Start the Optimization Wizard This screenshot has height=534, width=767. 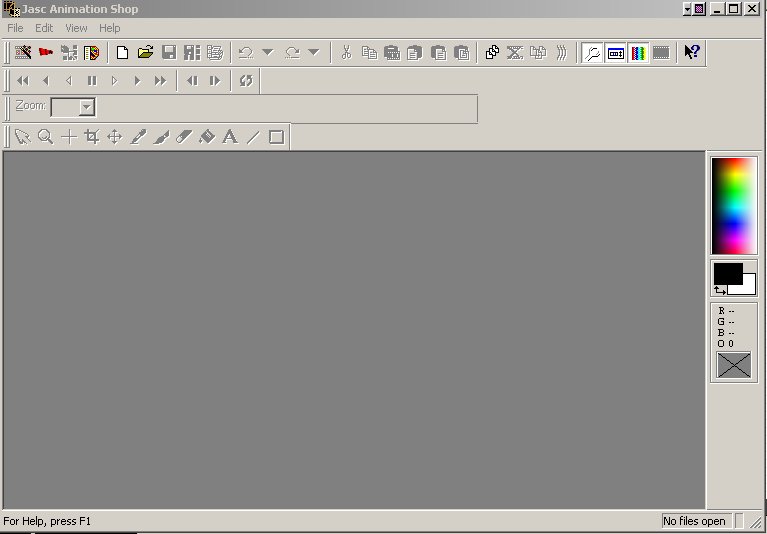click(69, 52)
